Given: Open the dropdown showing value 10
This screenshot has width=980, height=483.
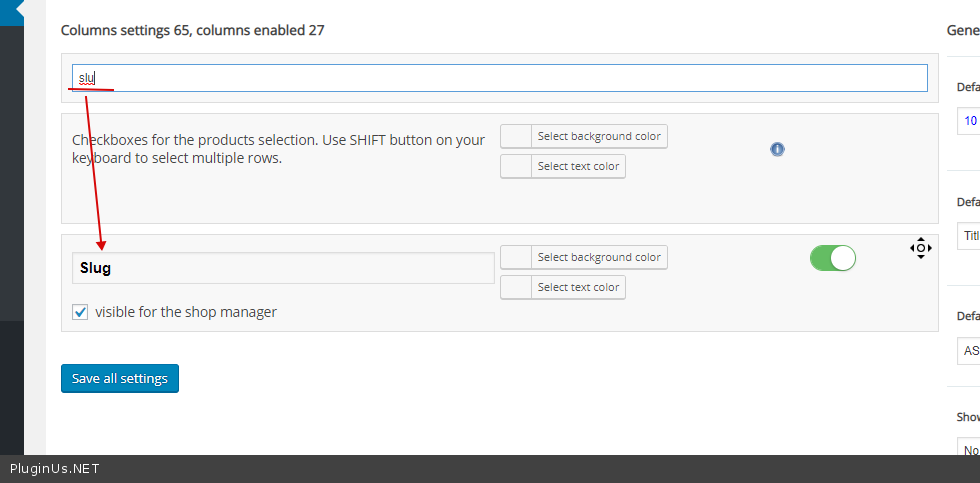Looking at the screenshot, I should pos(968,121).
